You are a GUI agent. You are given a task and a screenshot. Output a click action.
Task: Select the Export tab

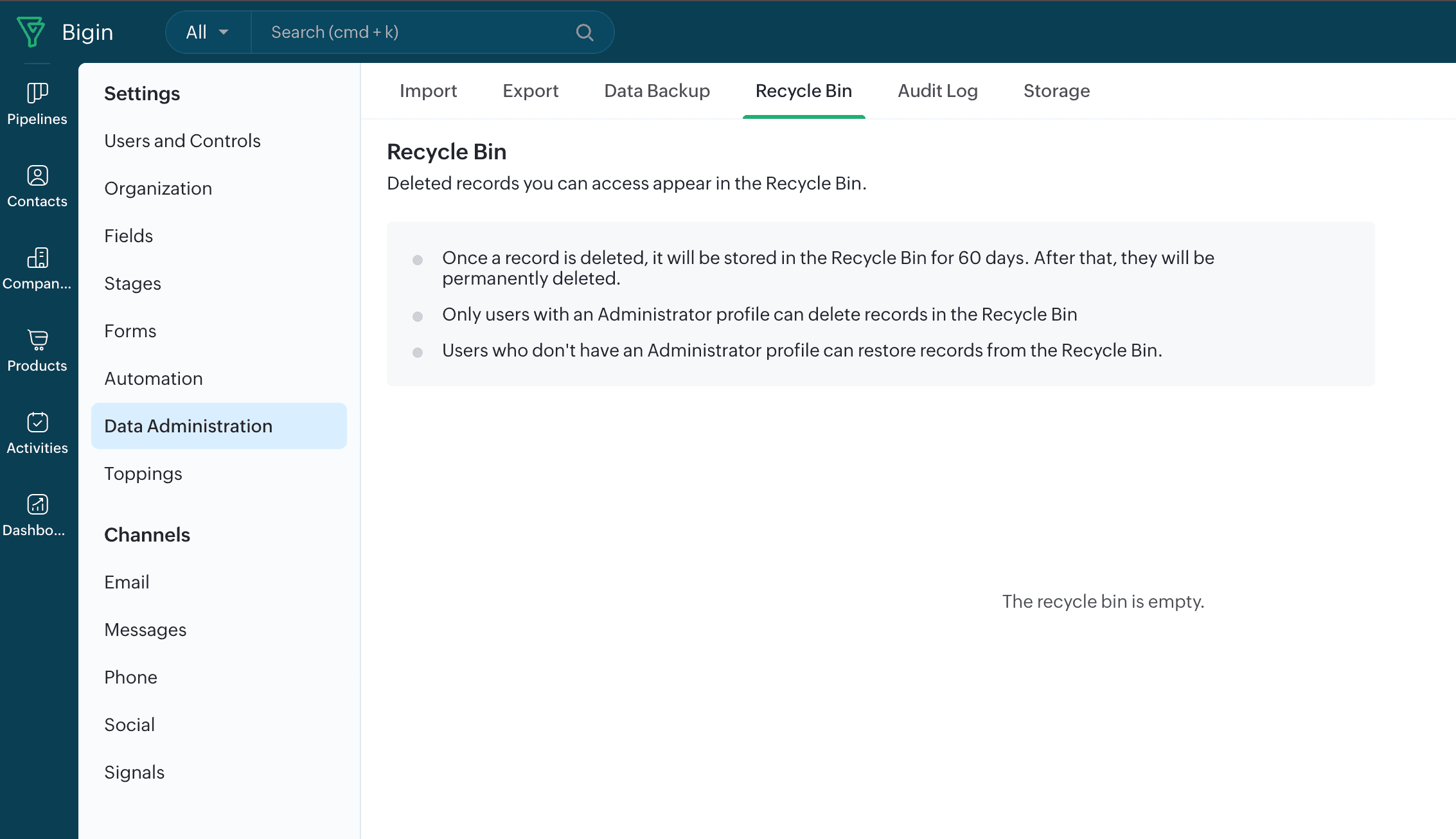click(530, 91)
